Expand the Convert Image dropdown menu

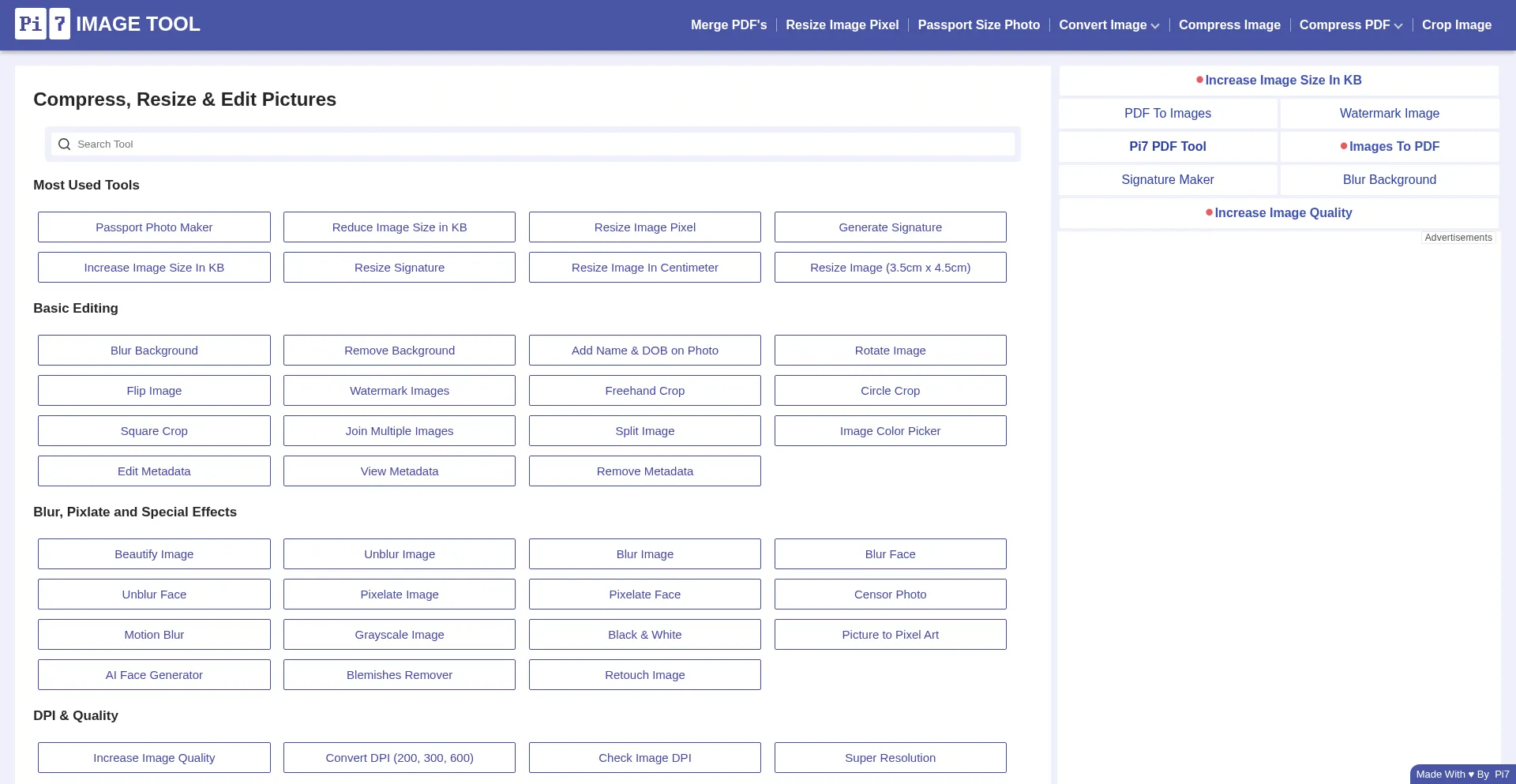[1109, 25]
